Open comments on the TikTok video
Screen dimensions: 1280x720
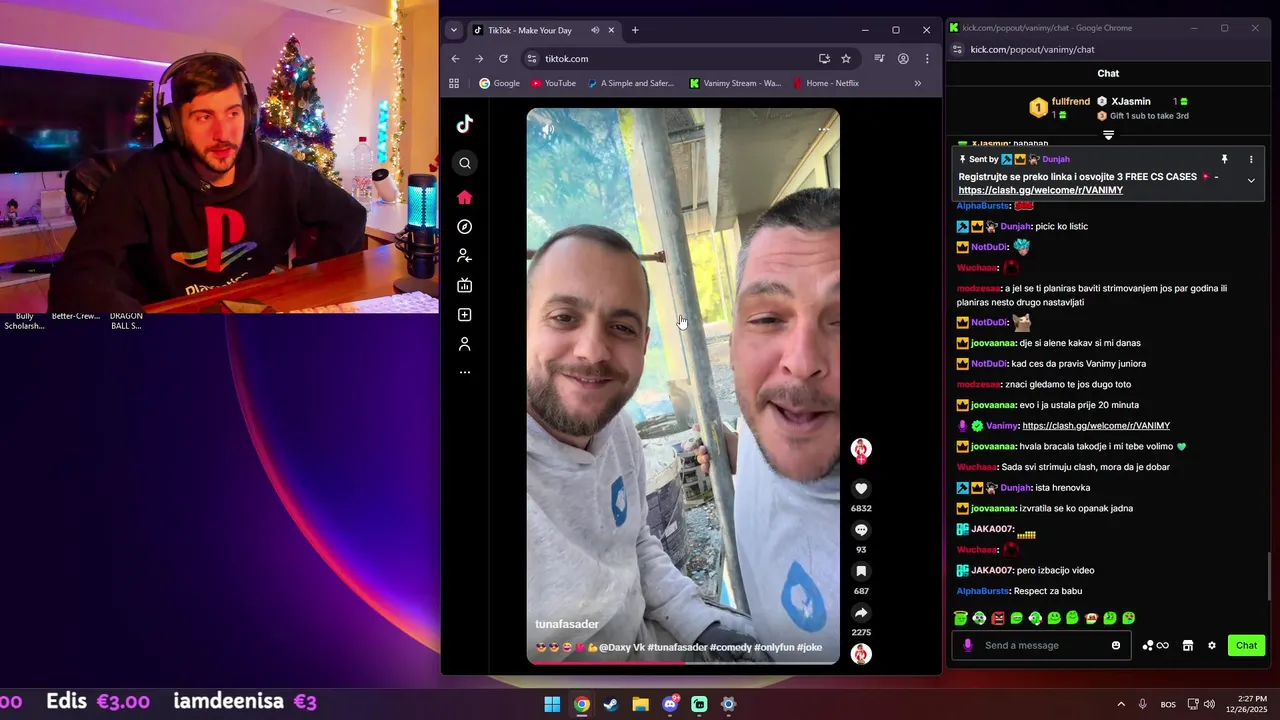861,530
